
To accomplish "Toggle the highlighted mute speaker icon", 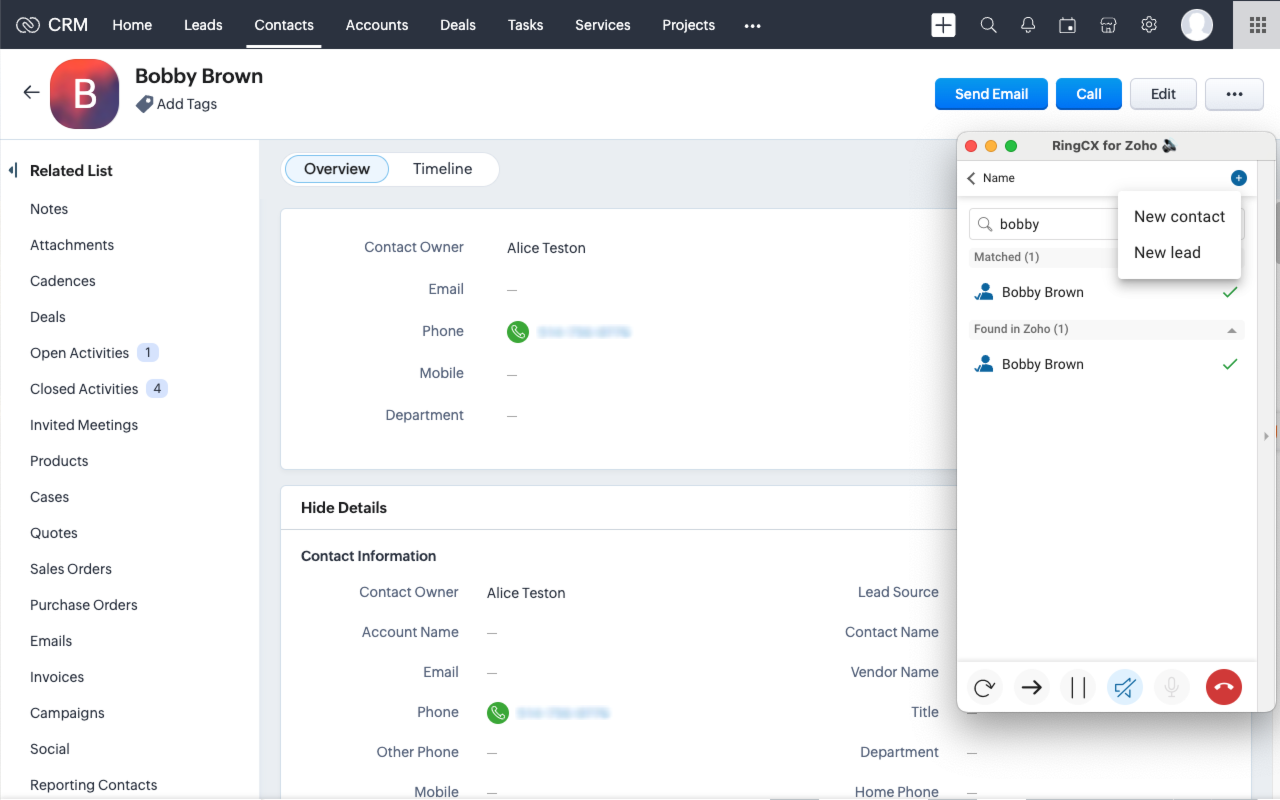I will click(x=1125, y=688).
